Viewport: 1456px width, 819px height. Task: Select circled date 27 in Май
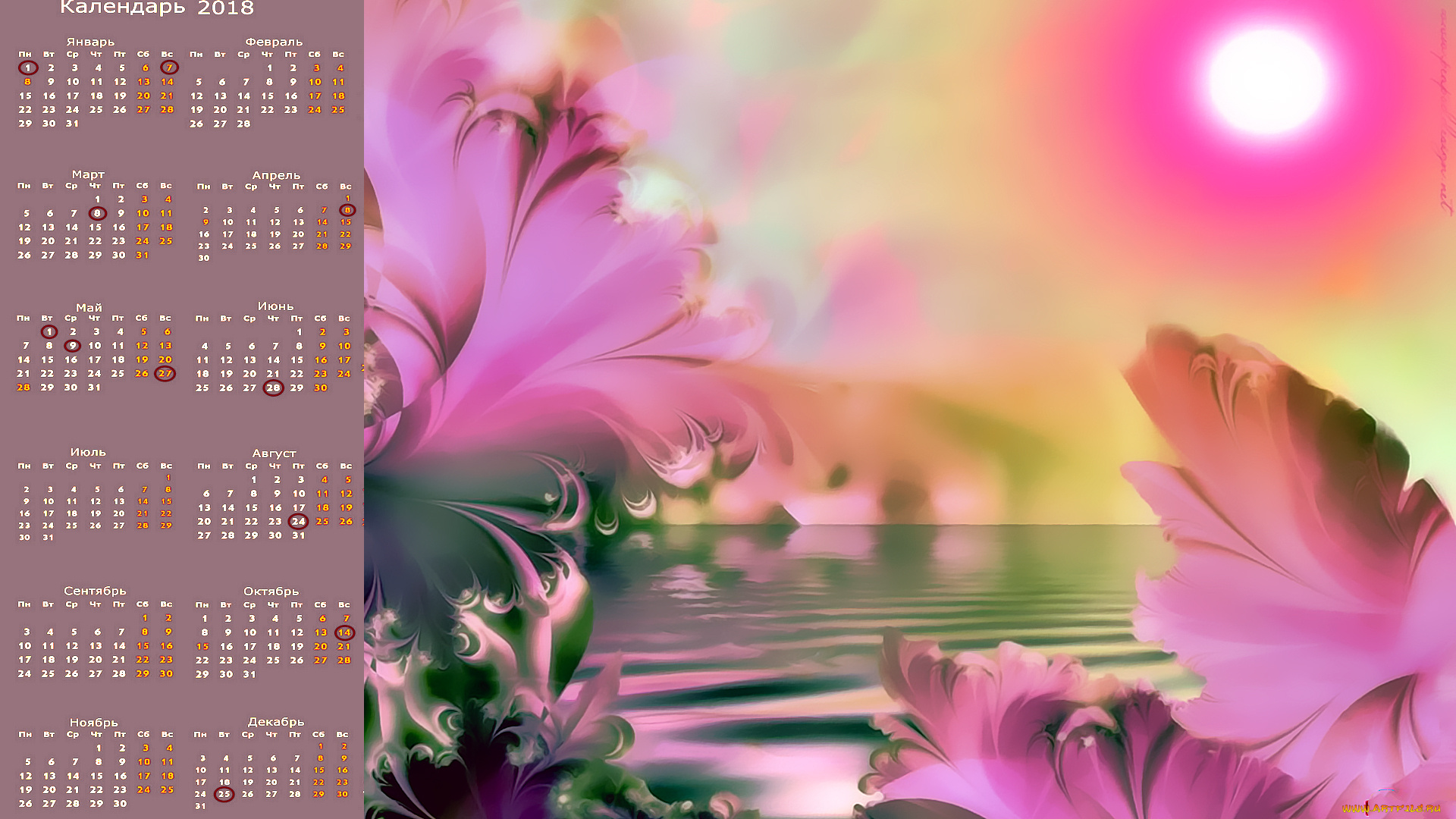[x=165, y=373]
